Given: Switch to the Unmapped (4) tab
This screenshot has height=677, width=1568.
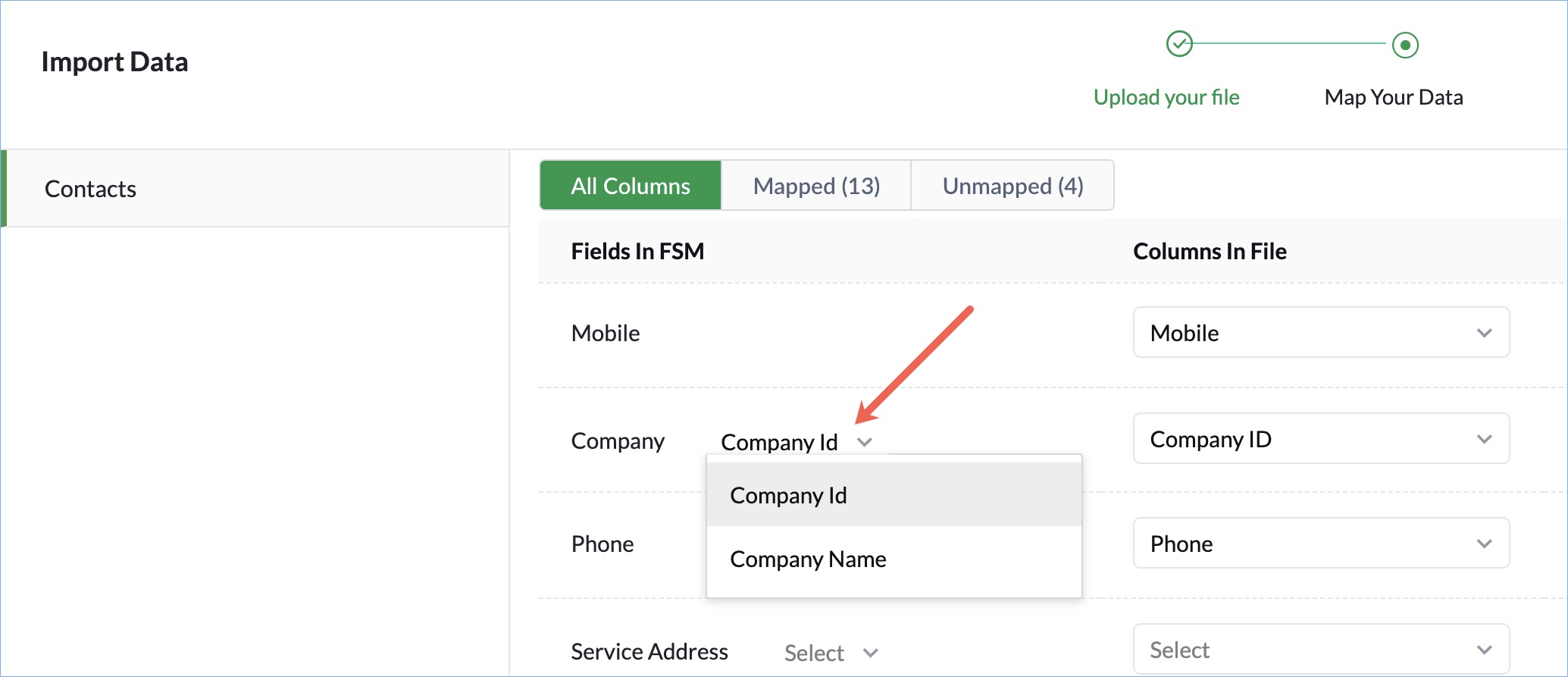Looking at the screenshot, I should (x=1012, y=186).
